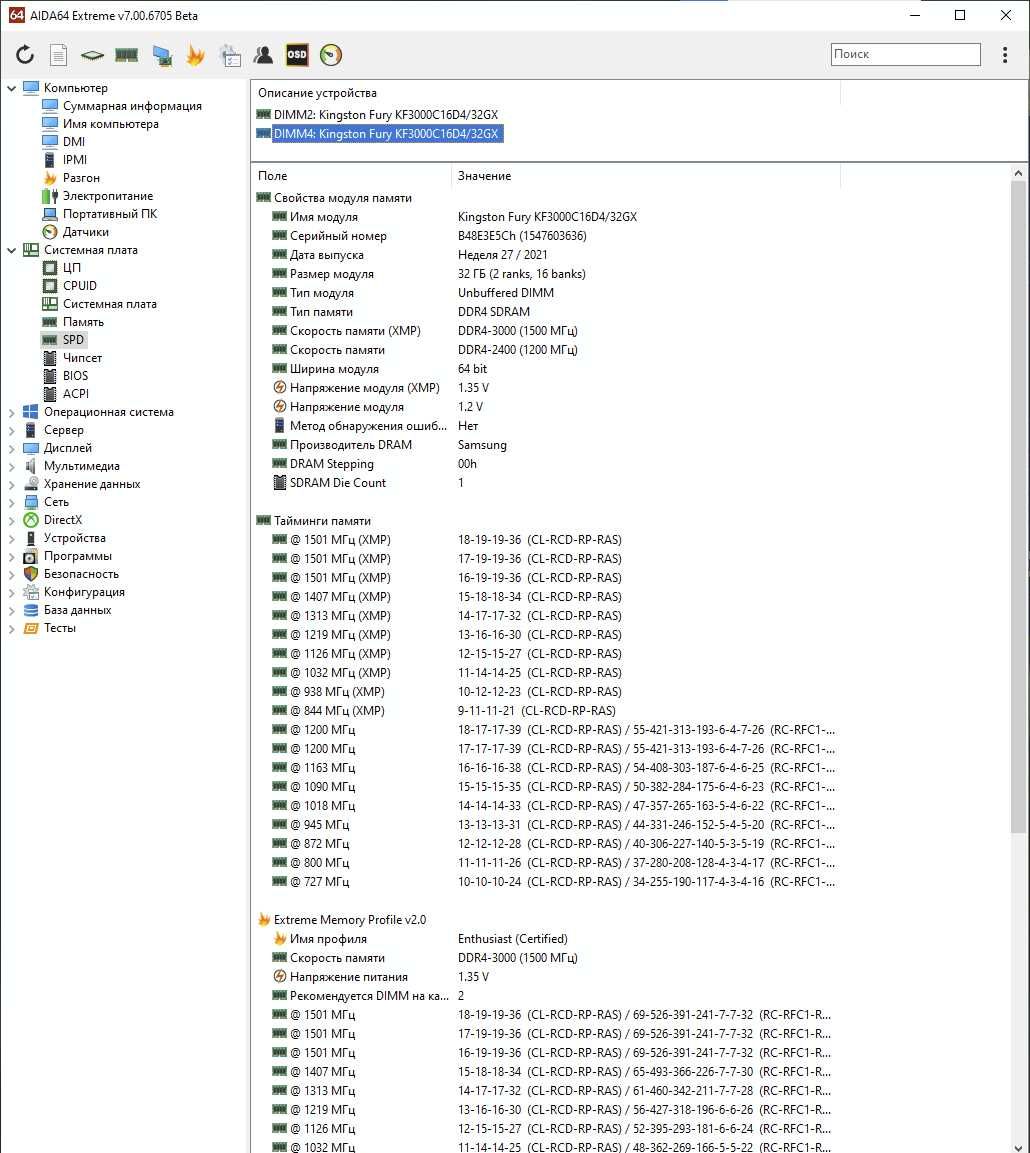This screenshot has width=1030, height=1153.
Task: Click the gauge benchmark toolbar icon
Action: [x=331, y=55]
